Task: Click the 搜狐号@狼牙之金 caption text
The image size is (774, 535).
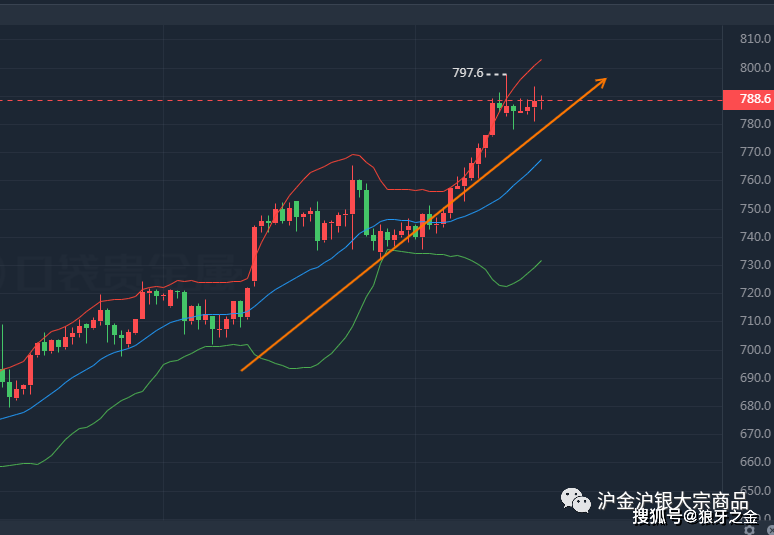Action: click(695, 517)
